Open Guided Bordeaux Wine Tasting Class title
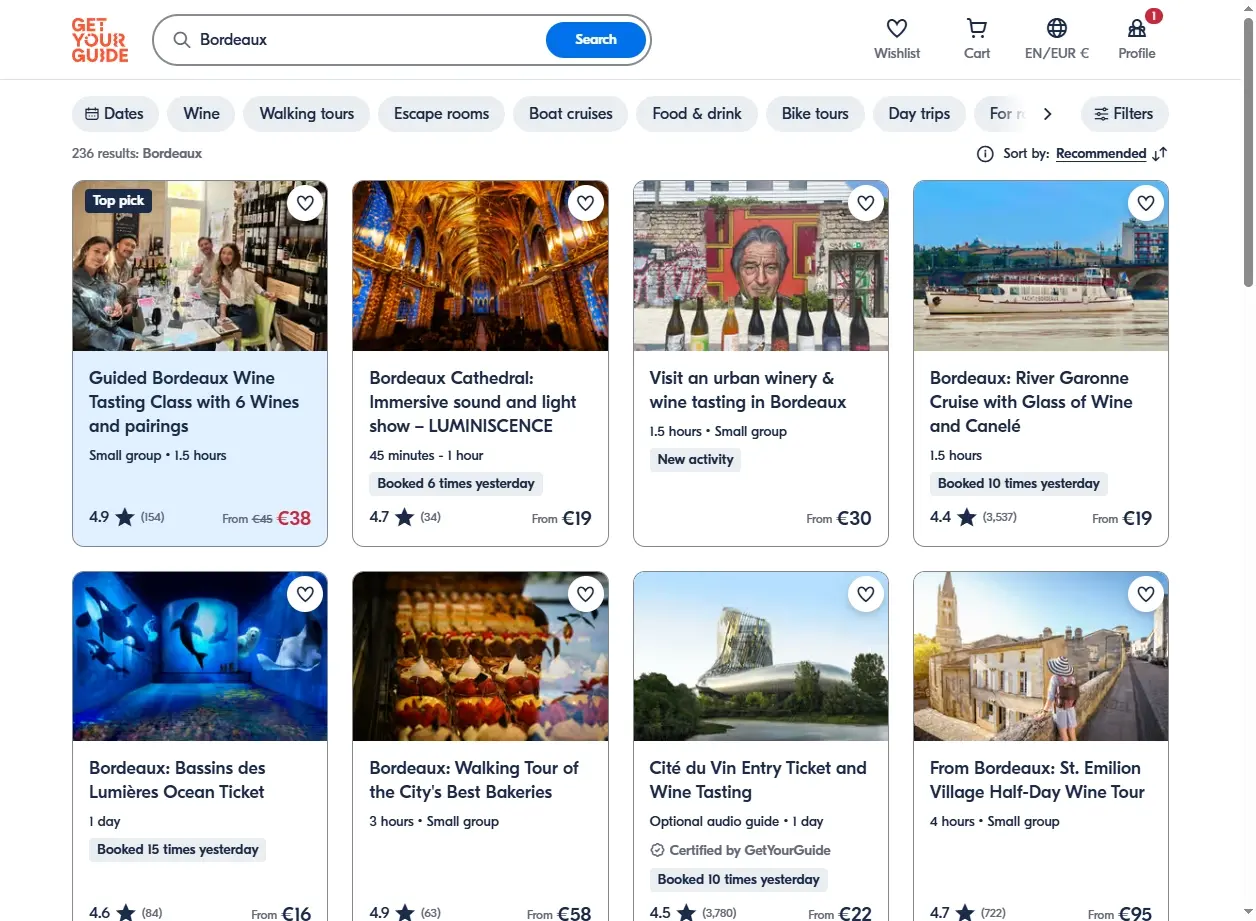Image resolution: width=1256 pixels, height=921 pixels. coord(194,402)
